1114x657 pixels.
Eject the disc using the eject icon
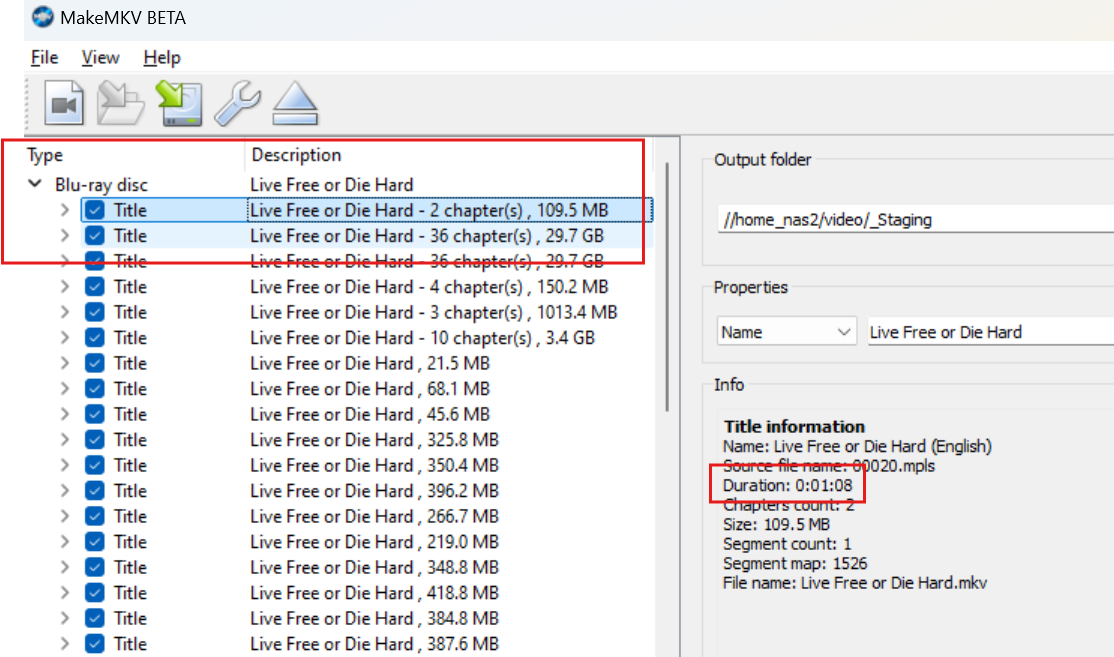(295, 104)
